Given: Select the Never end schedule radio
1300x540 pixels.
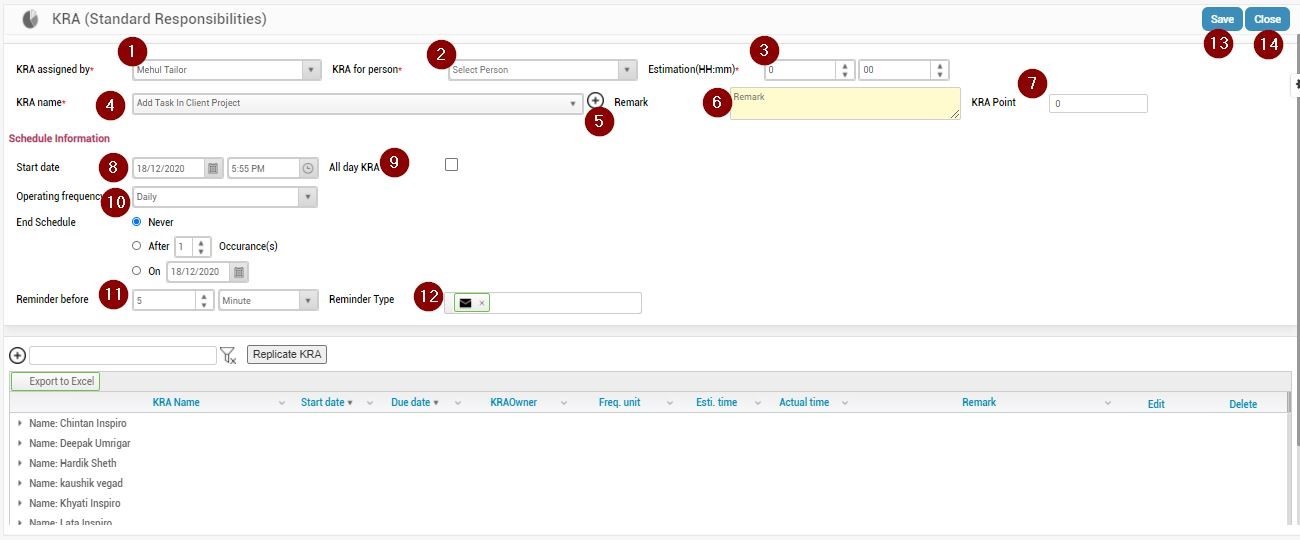Looking at the screenshot, I should pos(137,222).
